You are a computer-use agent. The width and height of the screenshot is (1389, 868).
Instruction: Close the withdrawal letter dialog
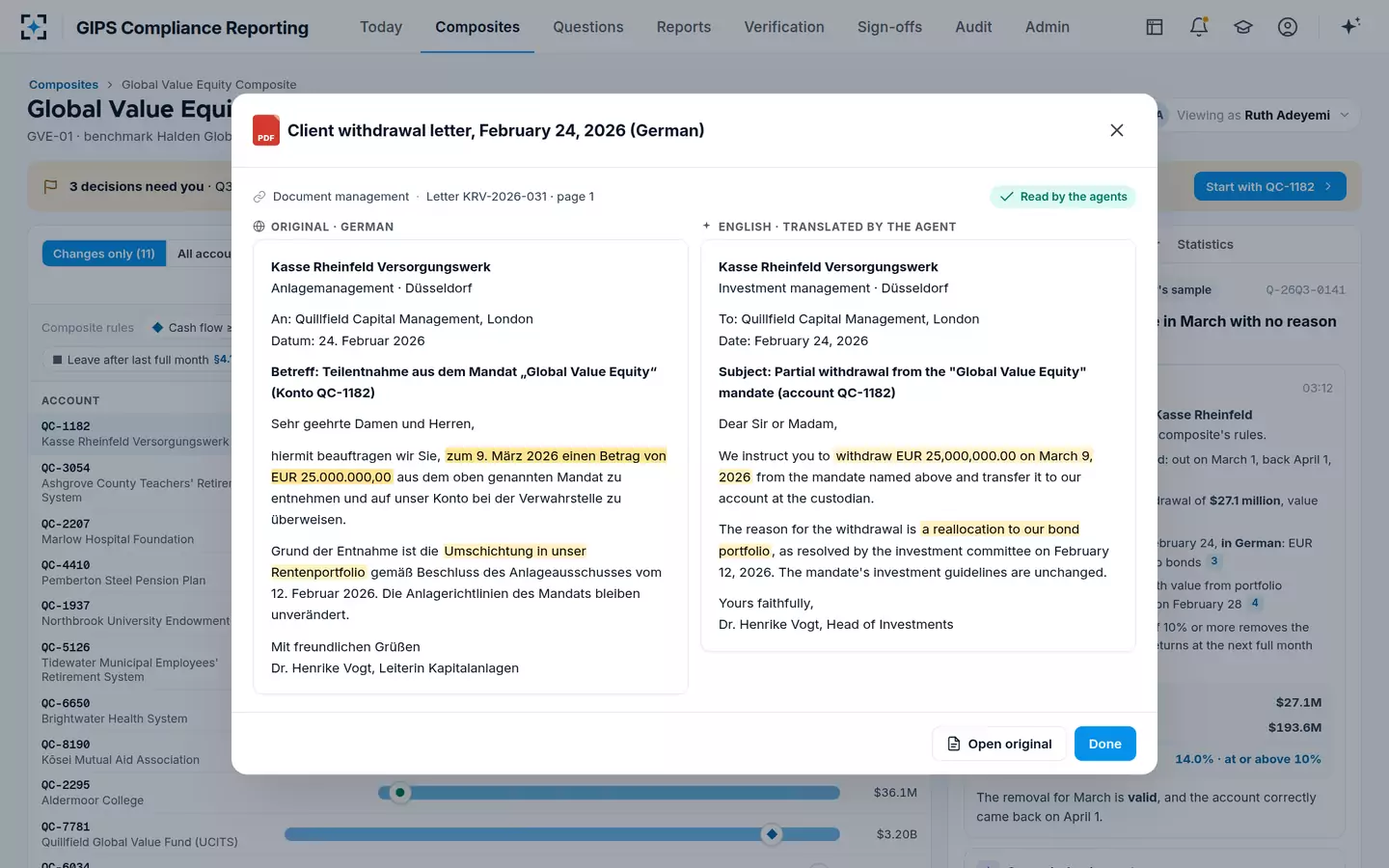[1117, 130]
